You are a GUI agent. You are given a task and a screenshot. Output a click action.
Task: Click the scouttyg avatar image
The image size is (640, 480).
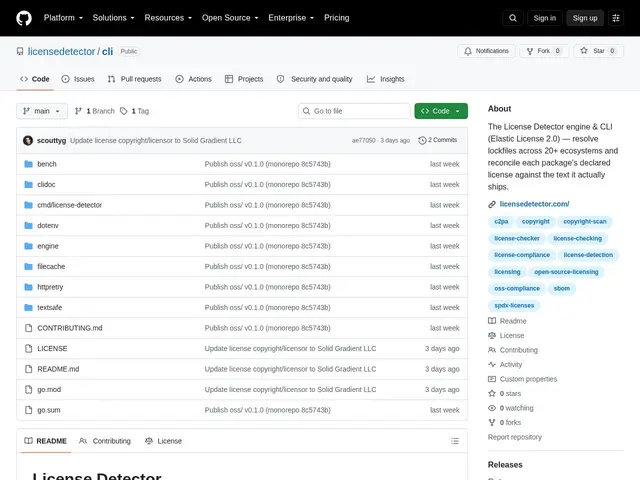pyautogui.click(x=28, y=140)
